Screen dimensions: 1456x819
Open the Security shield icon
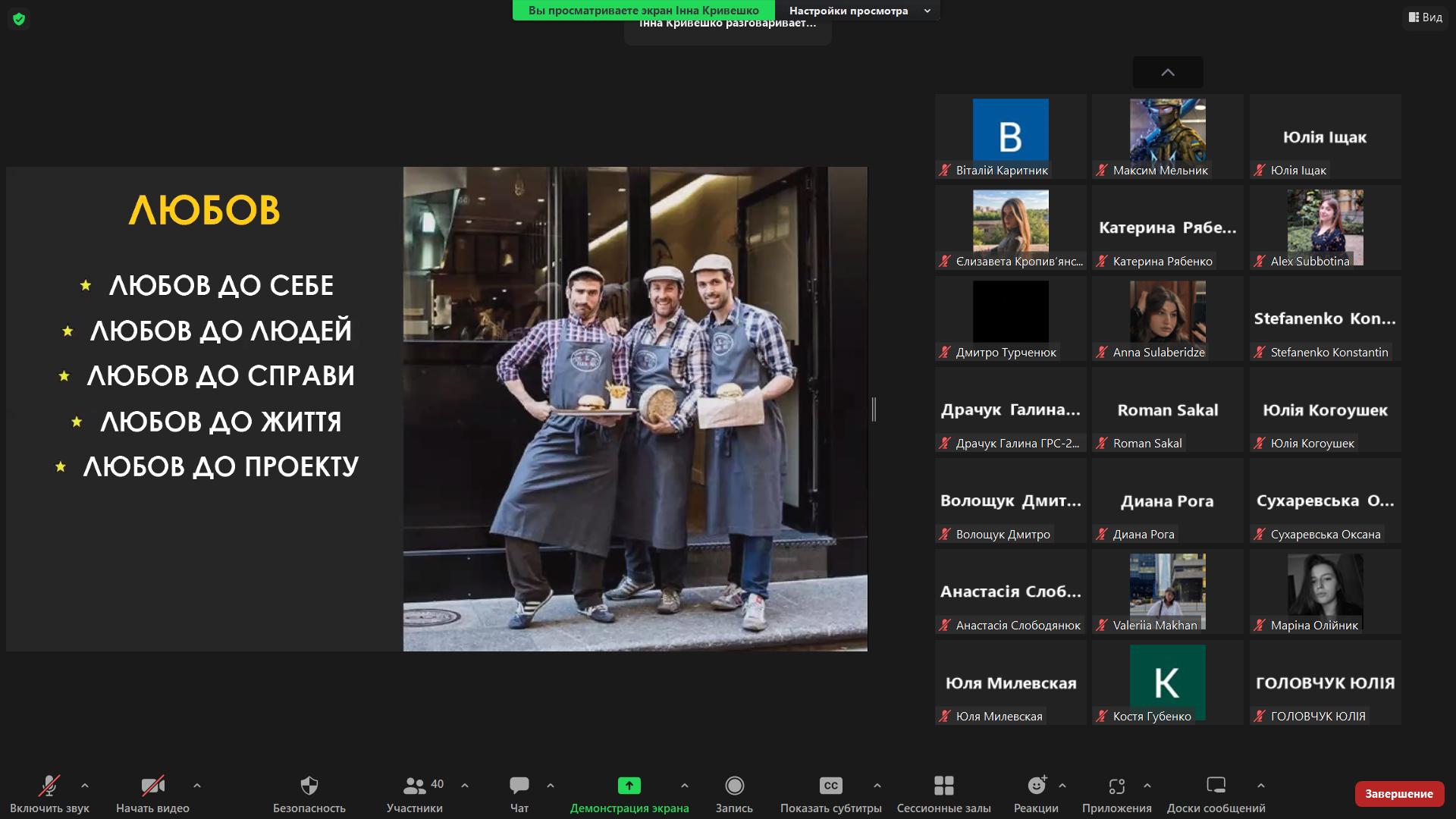click(309, 786)
